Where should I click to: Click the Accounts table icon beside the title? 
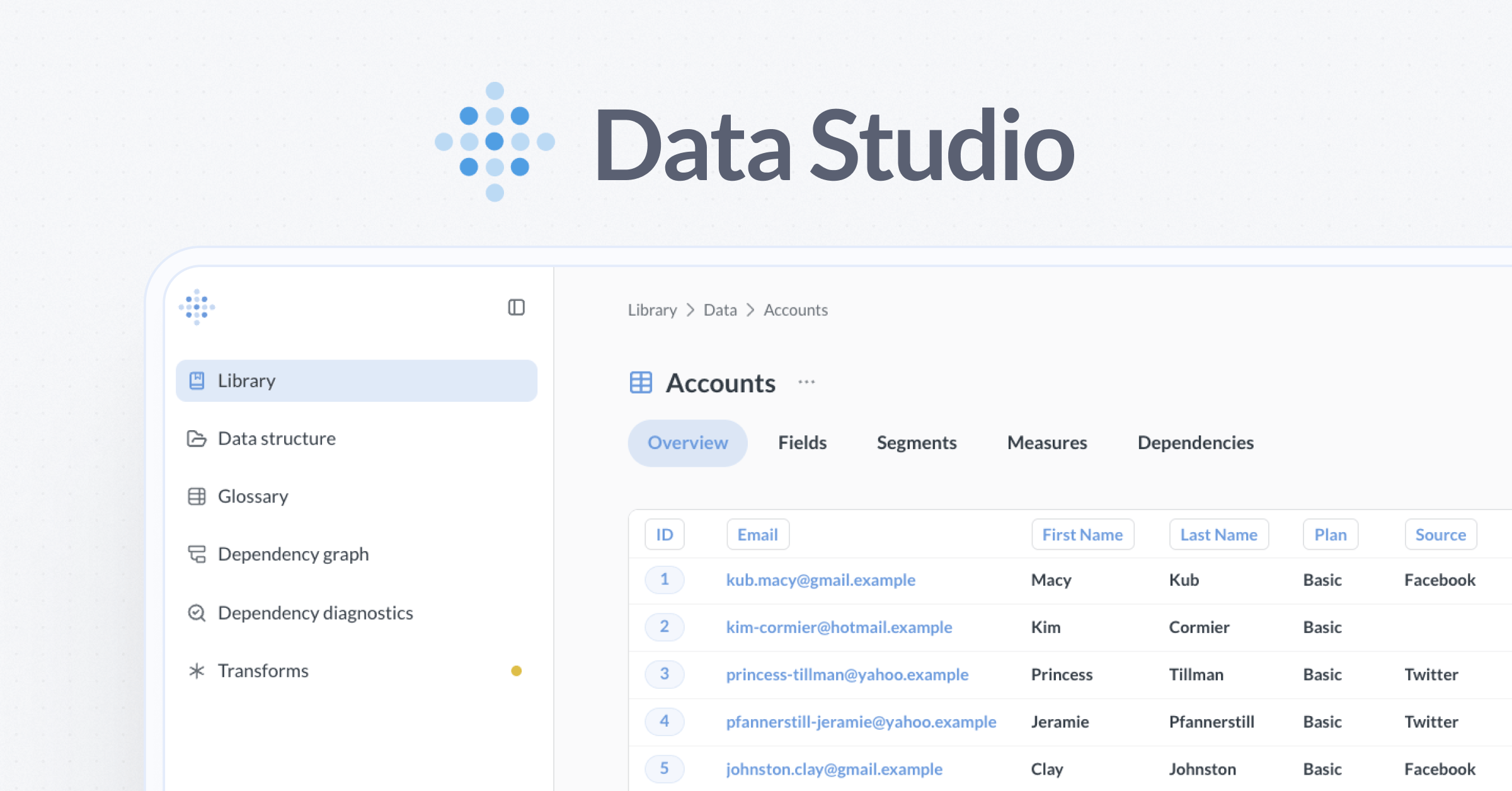(x=641, y=382)
